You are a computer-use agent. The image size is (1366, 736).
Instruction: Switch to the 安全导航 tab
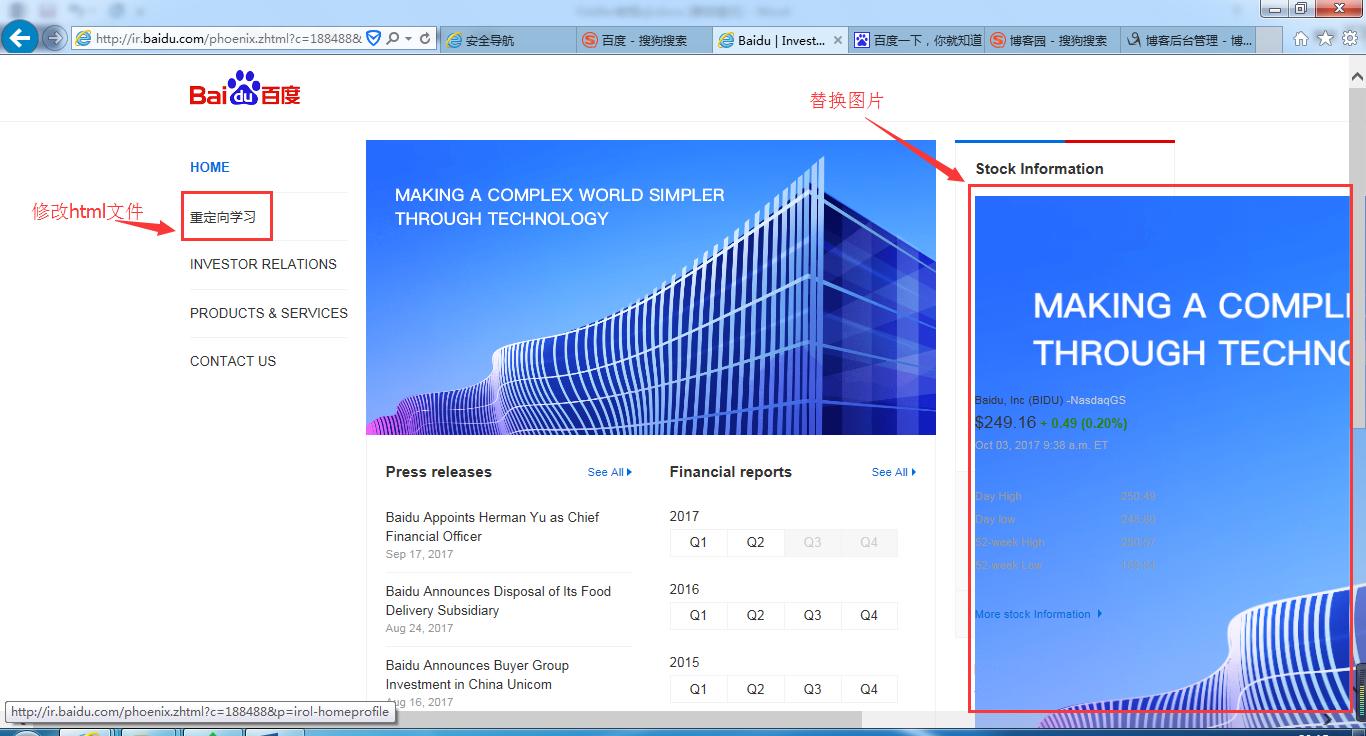click(x=508, y=41)
